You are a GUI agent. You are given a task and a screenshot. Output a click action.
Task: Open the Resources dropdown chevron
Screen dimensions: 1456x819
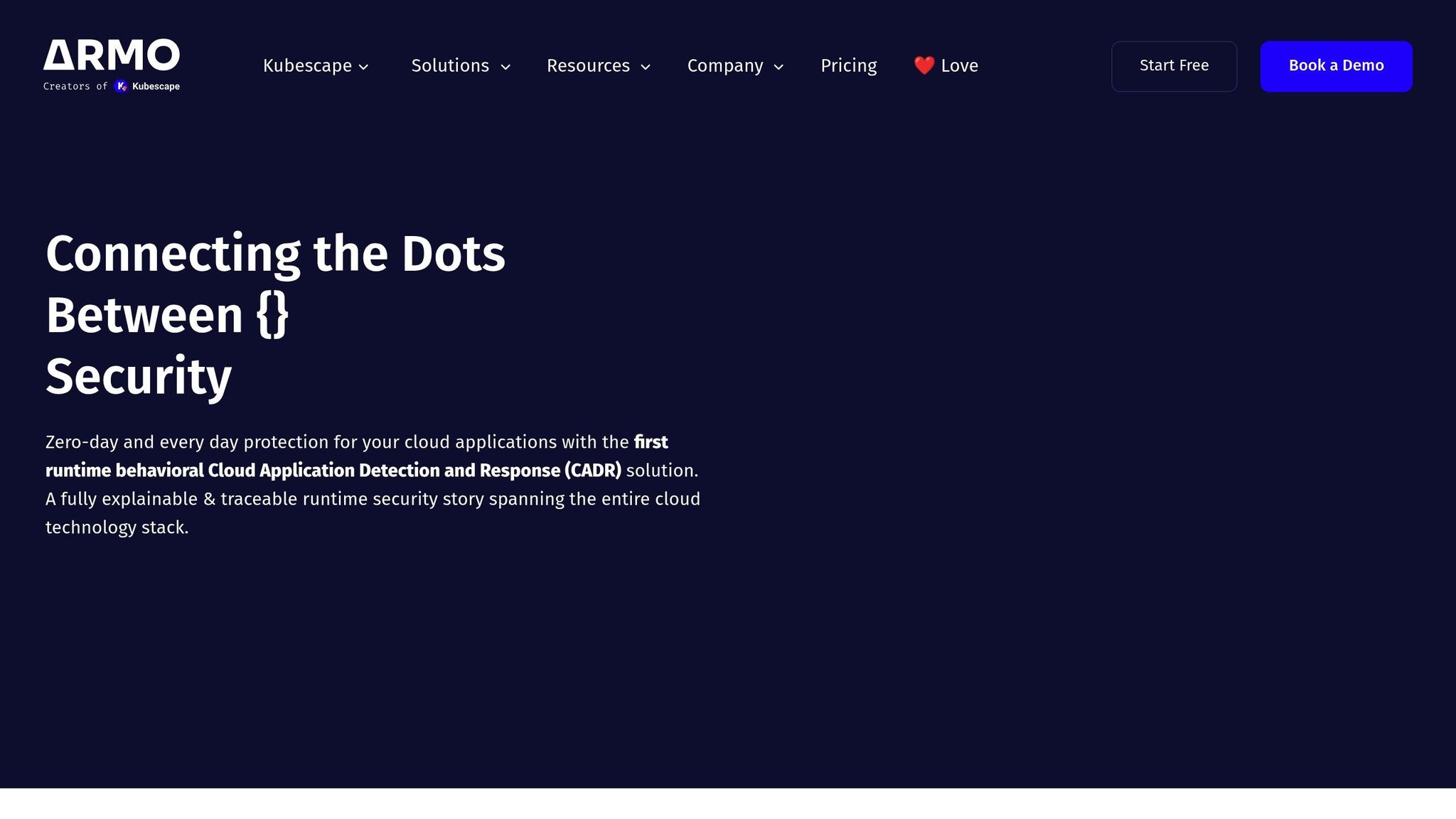point(646,67)
